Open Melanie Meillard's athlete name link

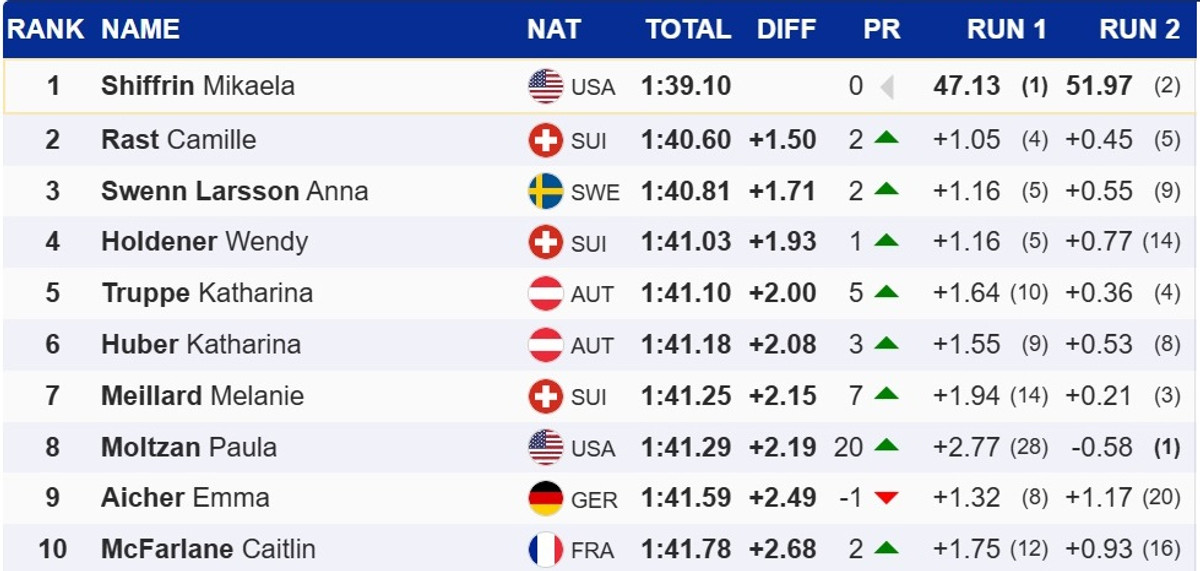tap(202, 395)
